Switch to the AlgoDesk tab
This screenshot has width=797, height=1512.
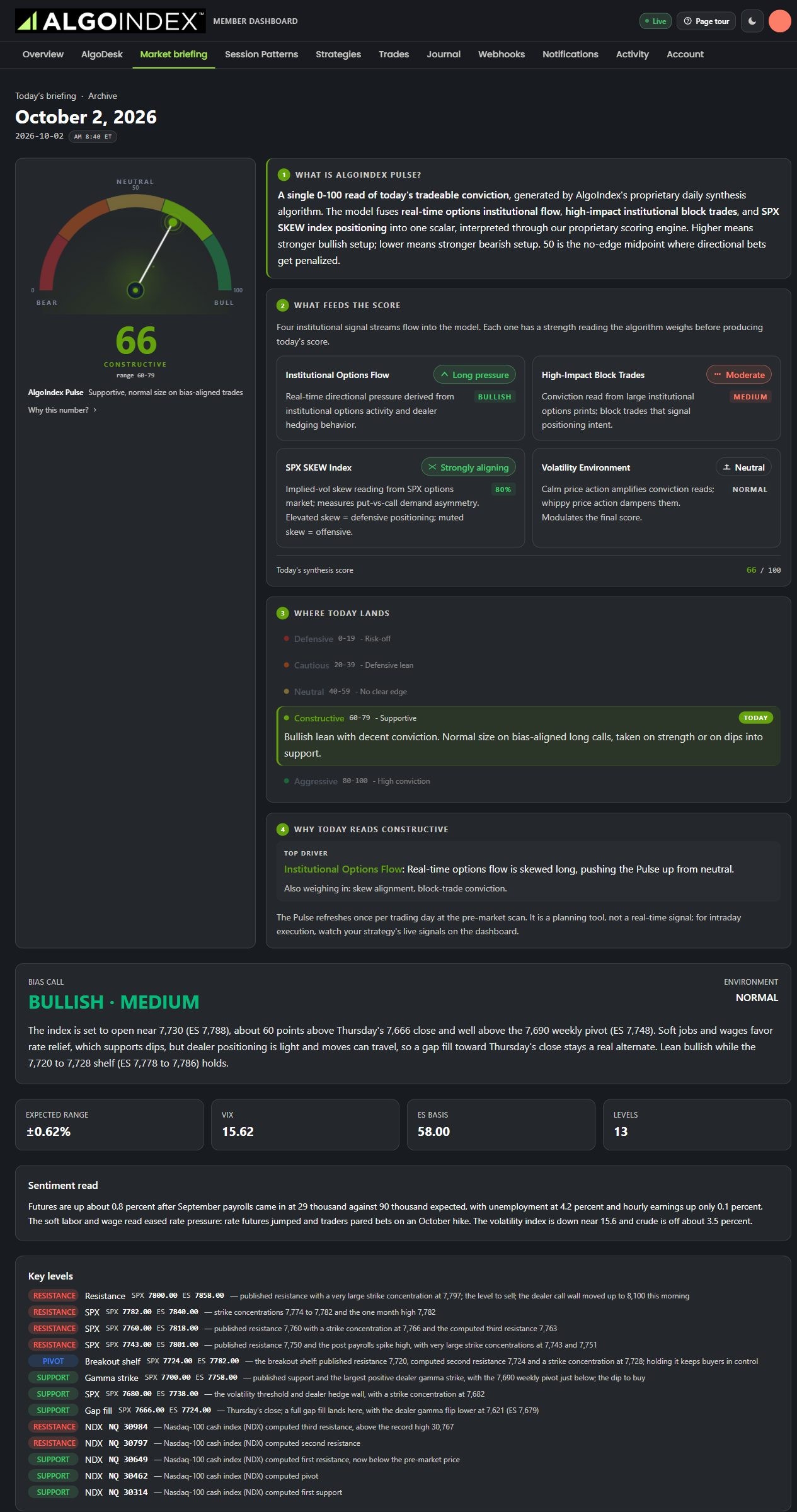click(x=102, y=54)
